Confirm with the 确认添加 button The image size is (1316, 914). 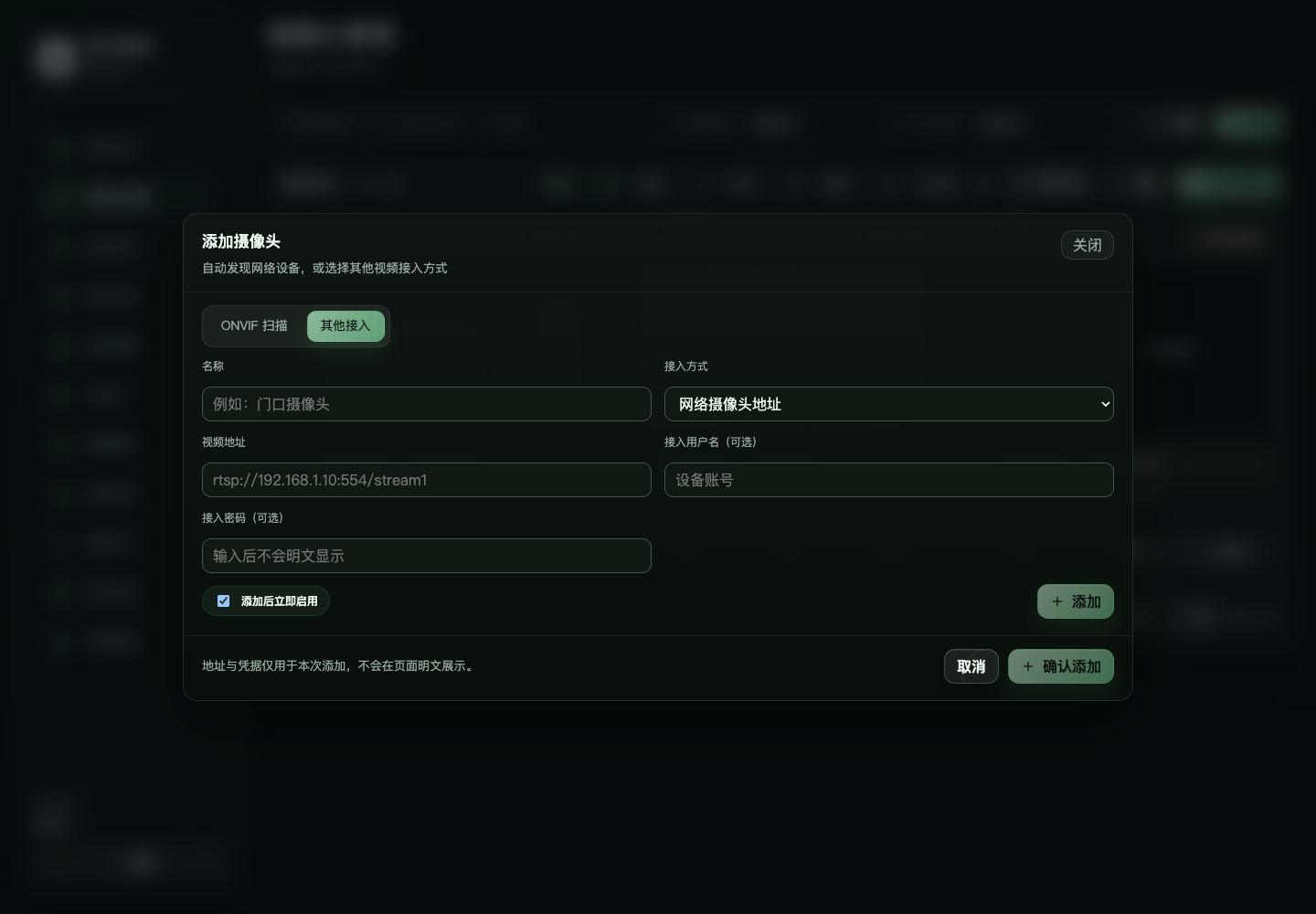click(x=1060, y=666)
